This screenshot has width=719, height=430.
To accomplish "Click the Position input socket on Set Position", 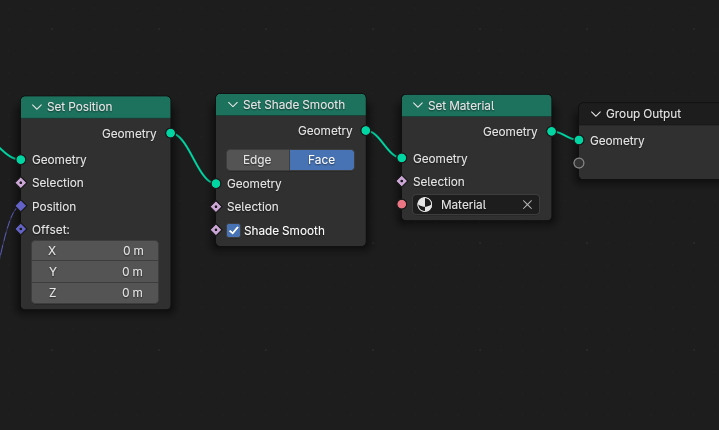I will click(x=21, y=206).
